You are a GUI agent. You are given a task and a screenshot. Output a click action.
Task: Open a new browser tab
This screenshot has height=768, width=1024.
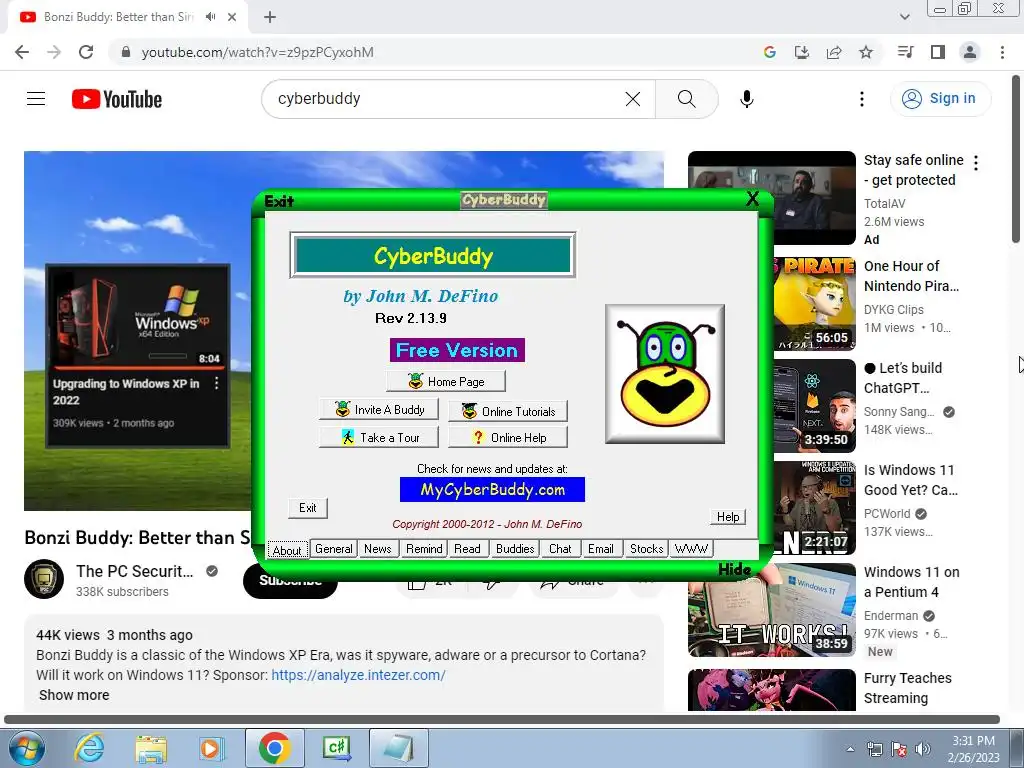click(270, 17)
